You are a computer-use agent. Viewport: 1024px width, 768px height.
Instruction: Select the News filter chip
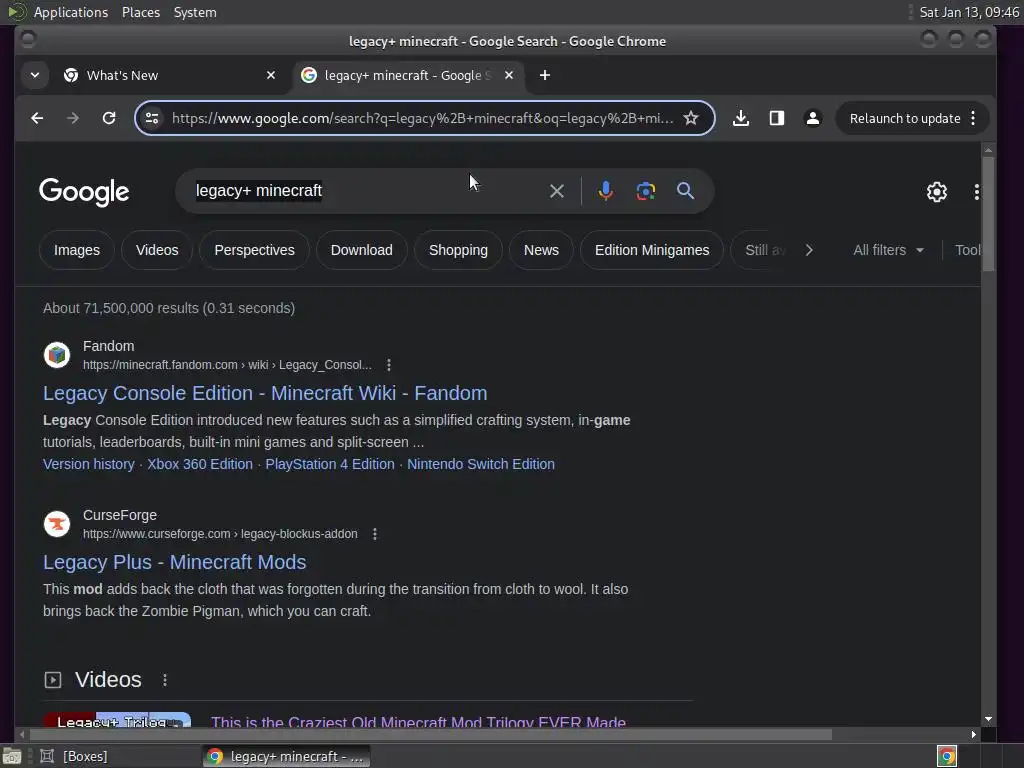[x=541, y=250]
